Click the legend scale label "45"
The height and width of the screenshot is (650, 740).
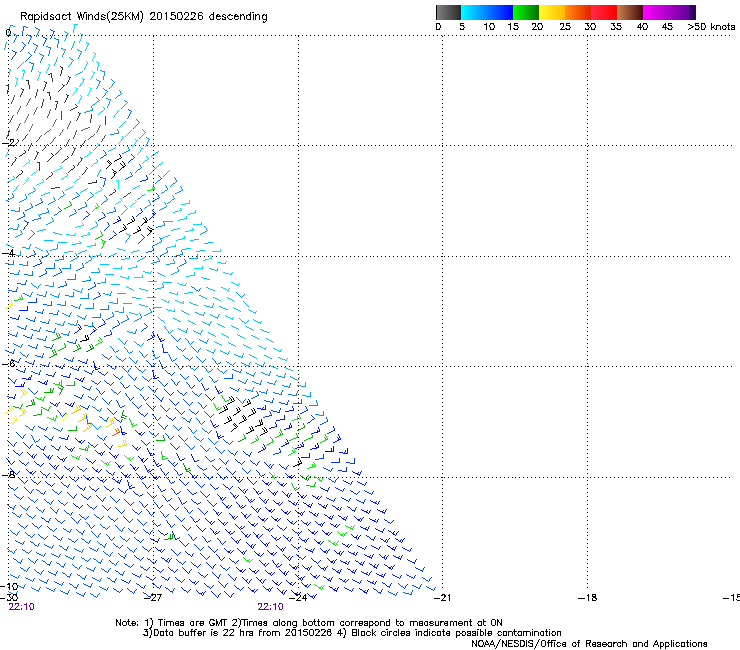point(667,27)
